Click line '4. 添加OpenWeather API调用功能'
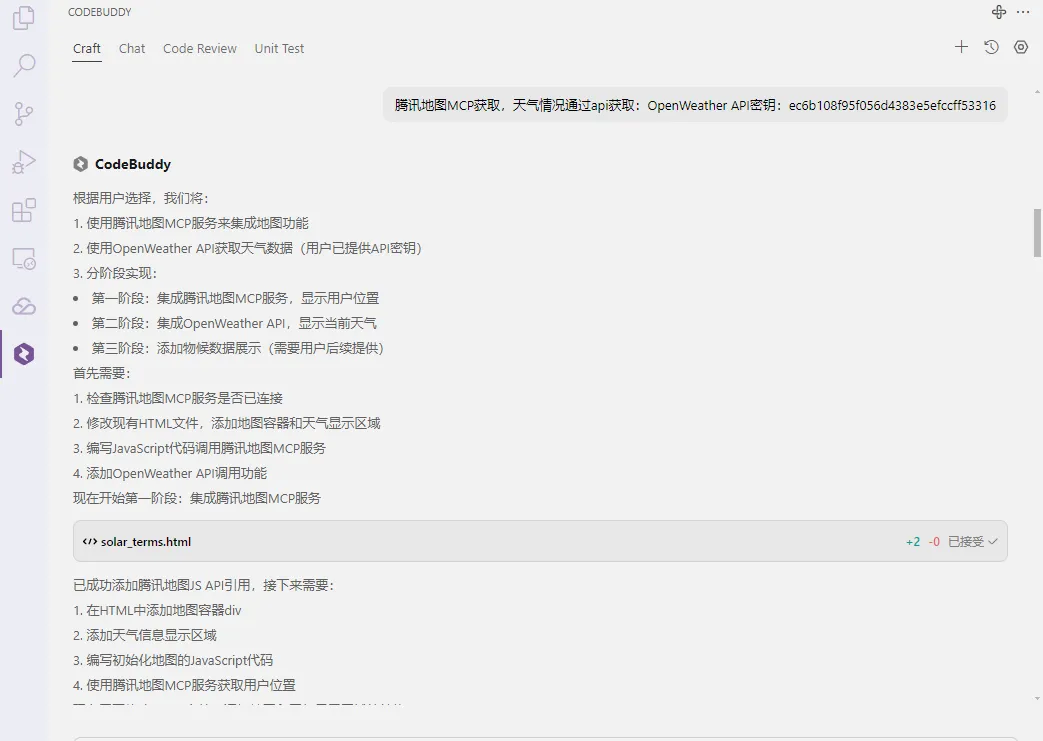Screen dimensions: 1043x741 click(170, 474)
